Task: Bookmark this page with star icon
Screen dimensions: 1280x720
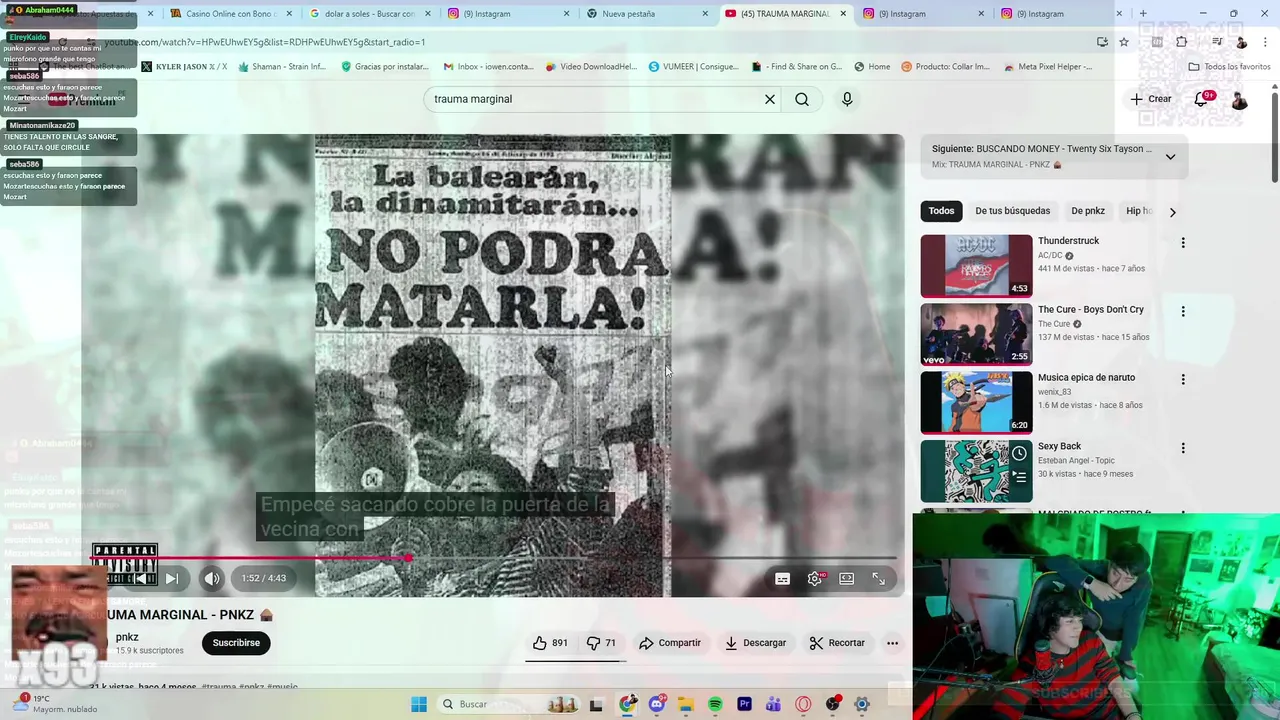Action: [1124, 42]
